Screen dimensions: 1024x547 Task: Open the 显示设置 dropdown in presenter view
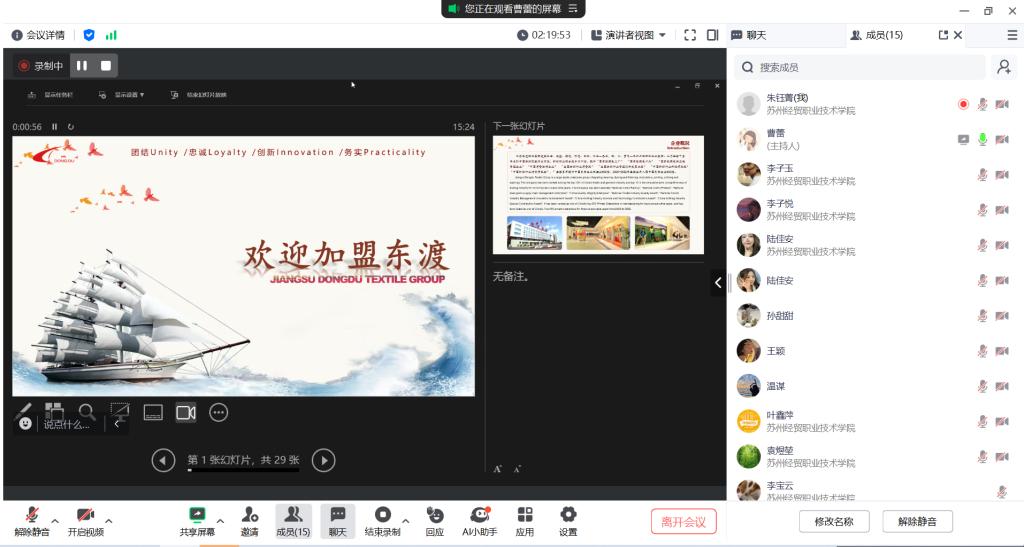pos(121,95)
